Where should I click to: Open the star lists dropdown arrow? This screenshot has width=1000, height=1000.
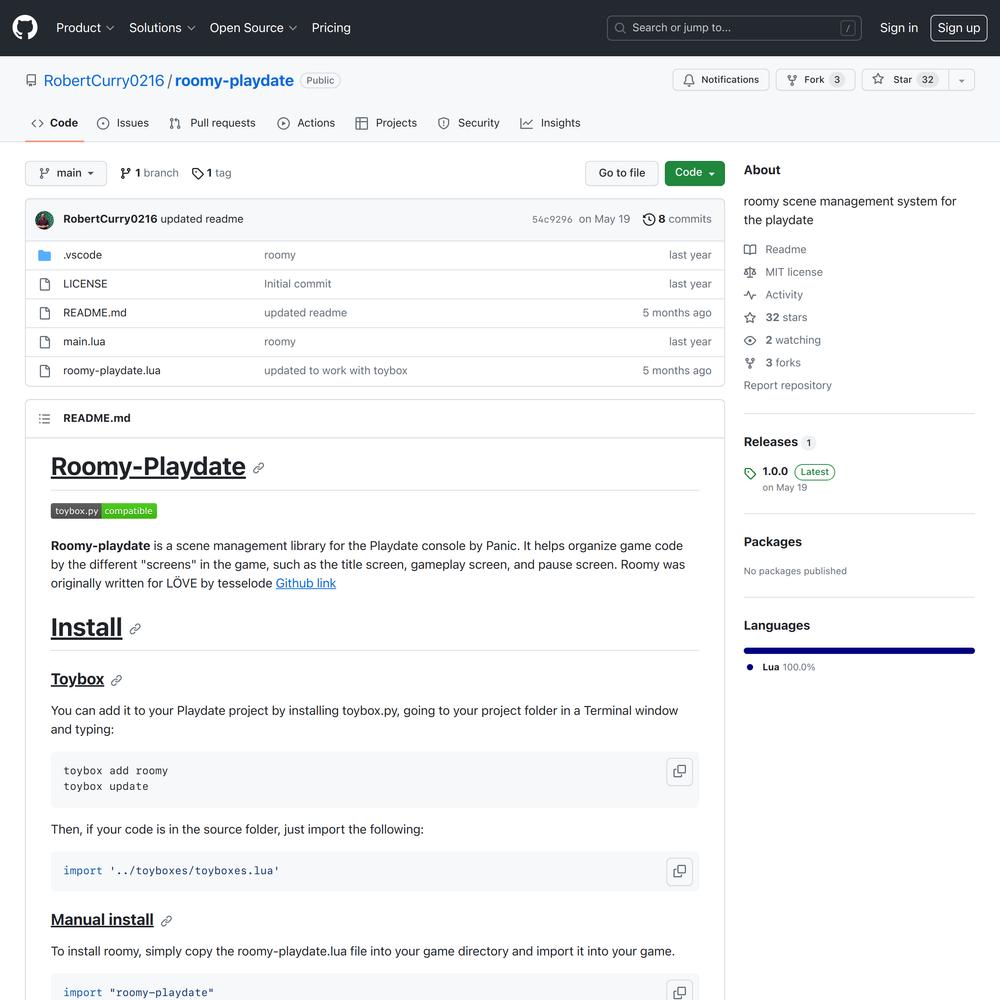coord(962,80)
